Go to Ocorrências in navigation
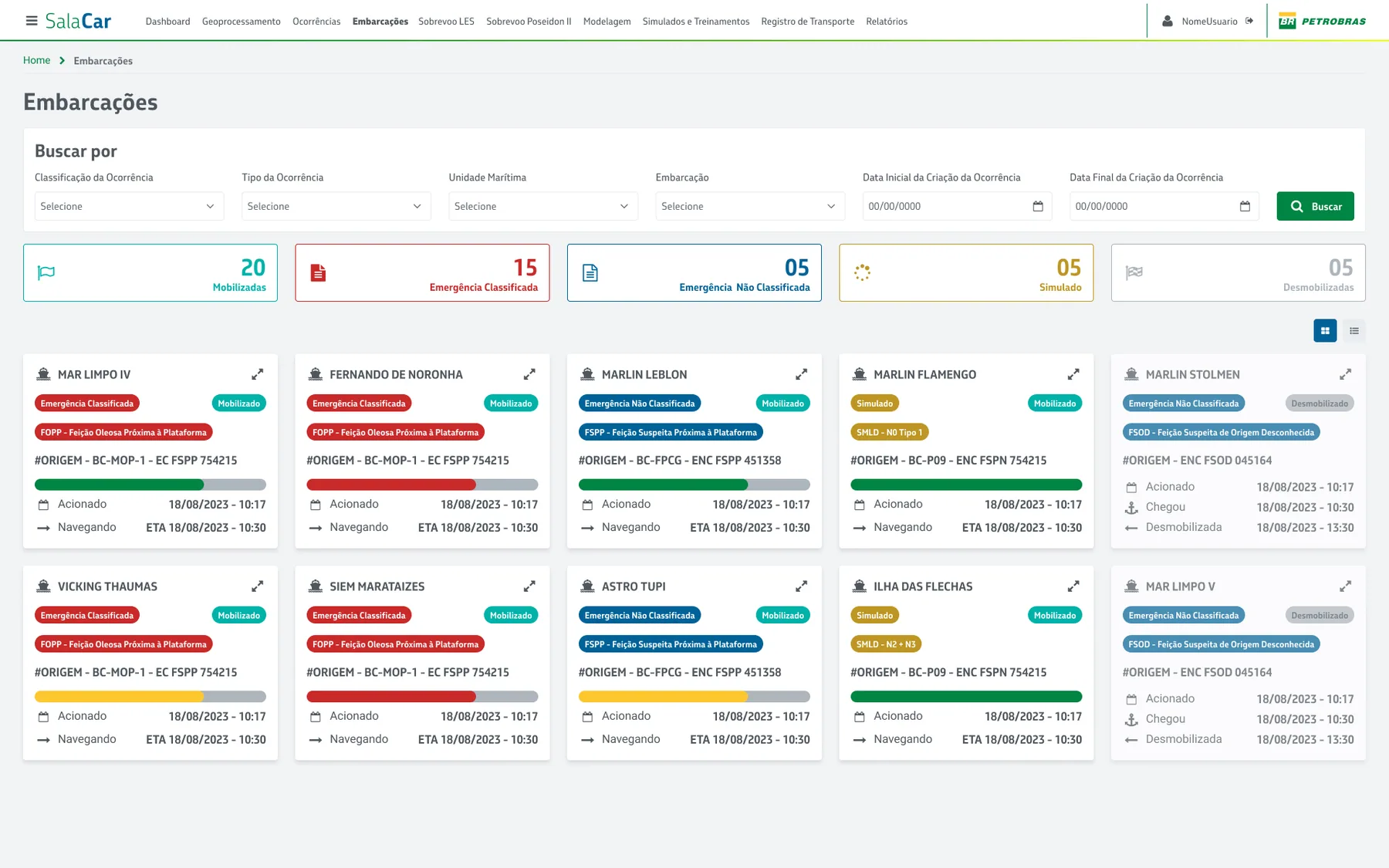1389x868 pixels. 316,22
